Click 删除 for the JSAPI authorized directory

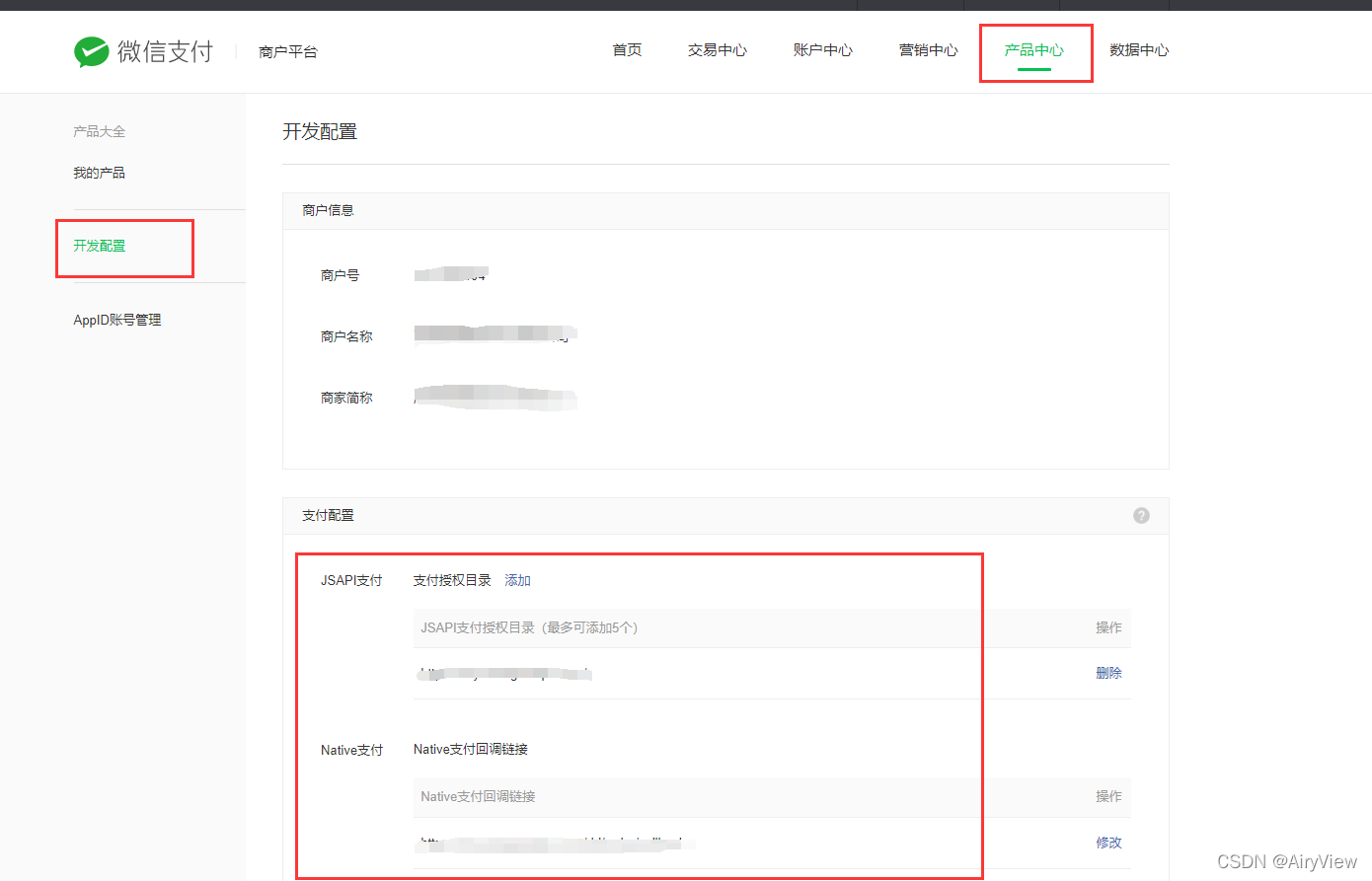[1108, 673]
